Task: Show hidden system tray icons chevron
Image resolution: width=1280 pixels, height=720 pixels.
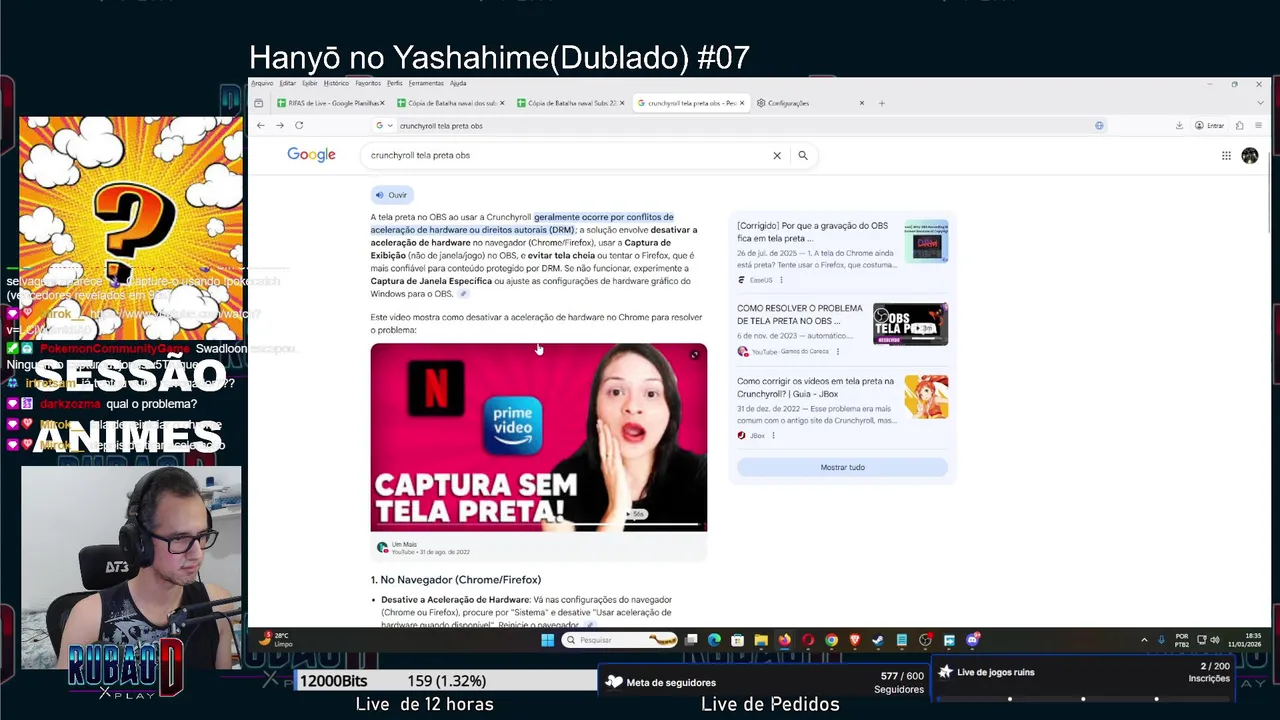Action: 1144,640
